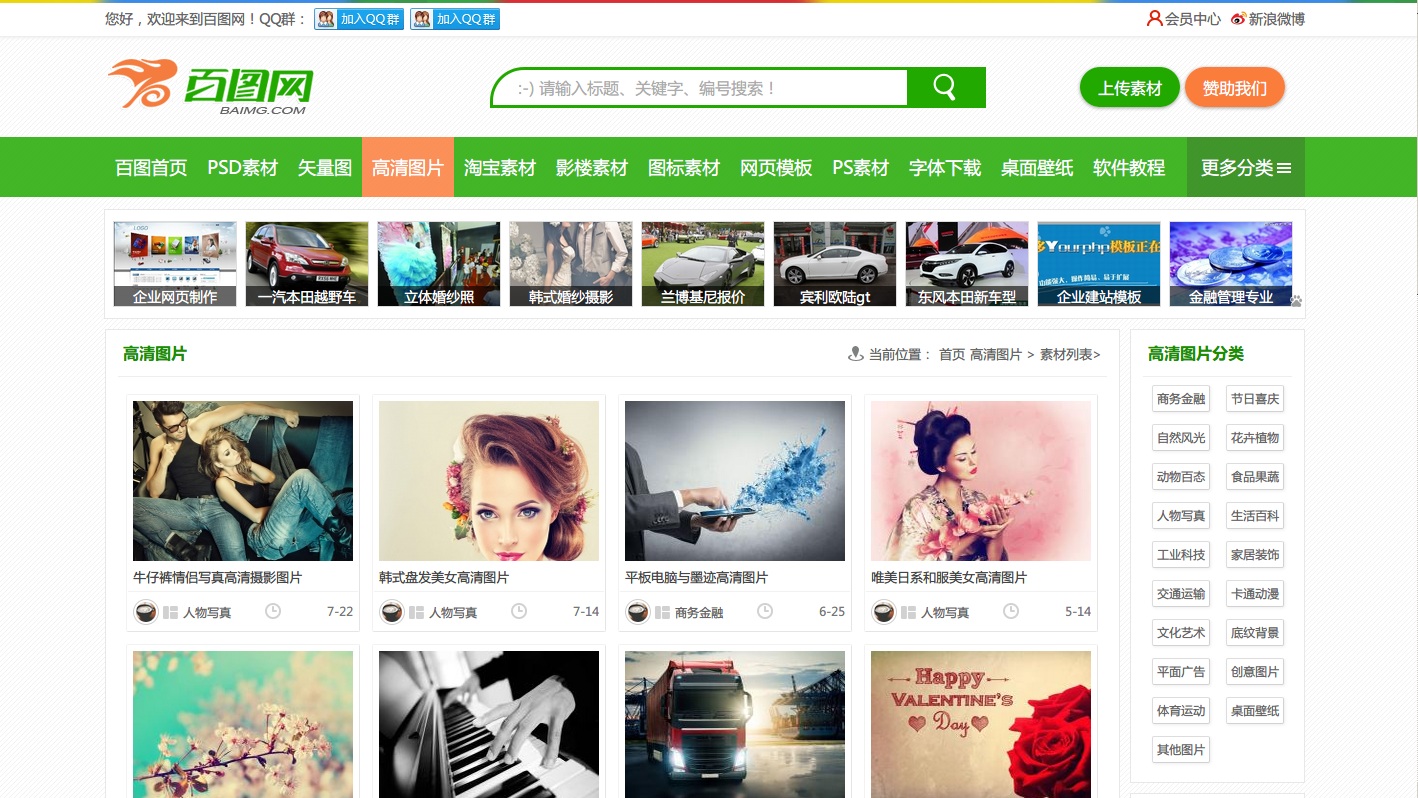Select 卡通动漫 category tag
Viewport: 1418px width, 798px height.
click(1255, 594)
